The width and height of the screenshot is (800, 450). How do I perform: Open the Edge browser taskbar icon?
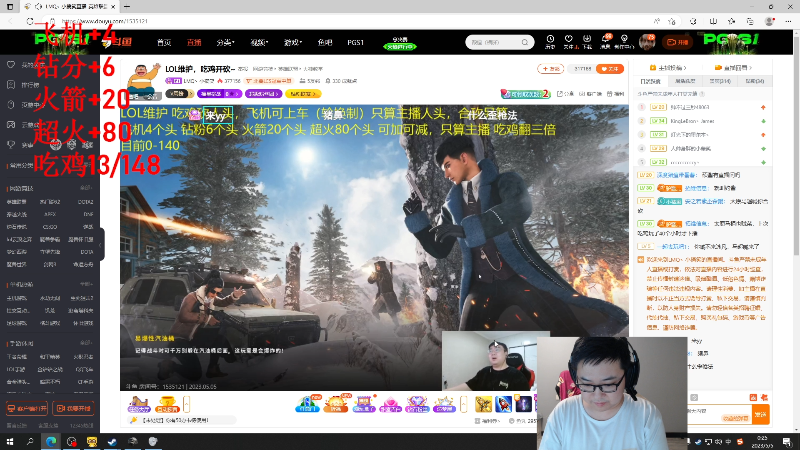(51, 441)
